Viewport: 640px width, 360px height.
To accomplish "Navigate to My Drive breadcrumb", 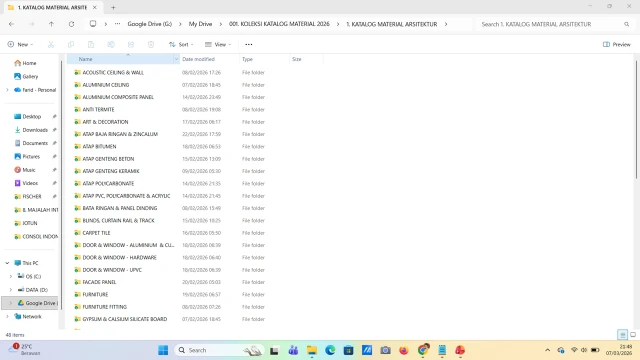I will [x=200, y=24].
